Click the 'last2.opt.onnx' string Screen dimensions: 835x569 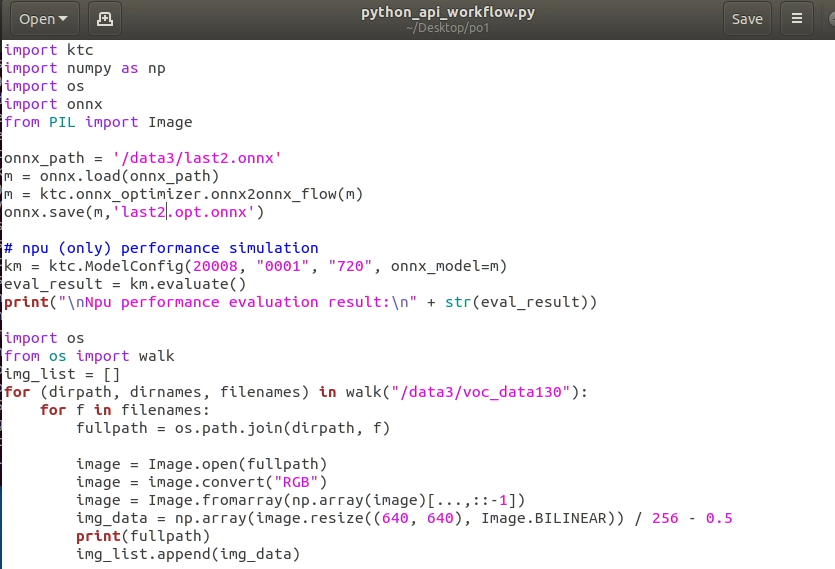(184, 213)
